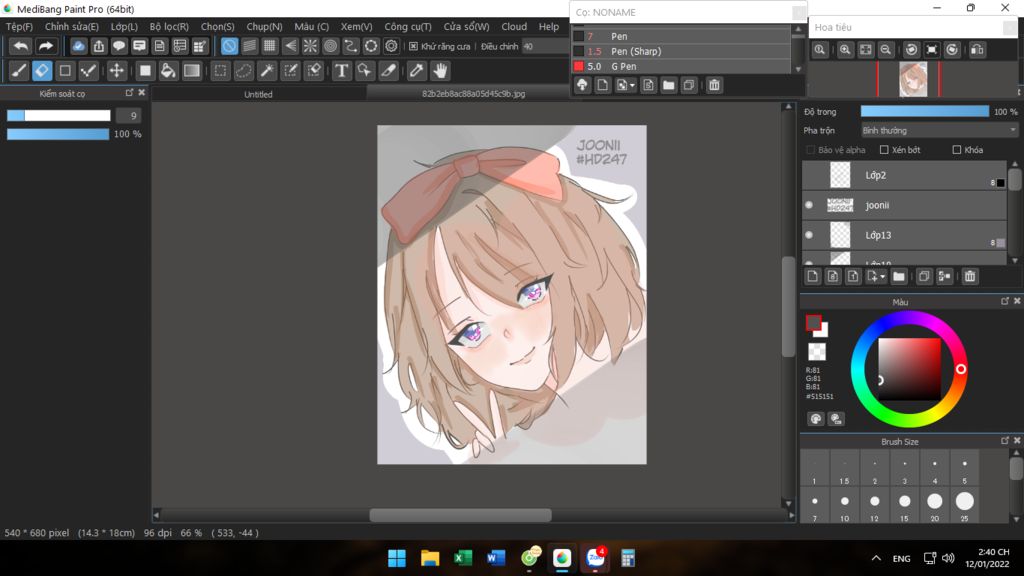Delete the selected brush with trash icon
The height and width of the screenshot is (576, 1024).
(x=714, y=85)
